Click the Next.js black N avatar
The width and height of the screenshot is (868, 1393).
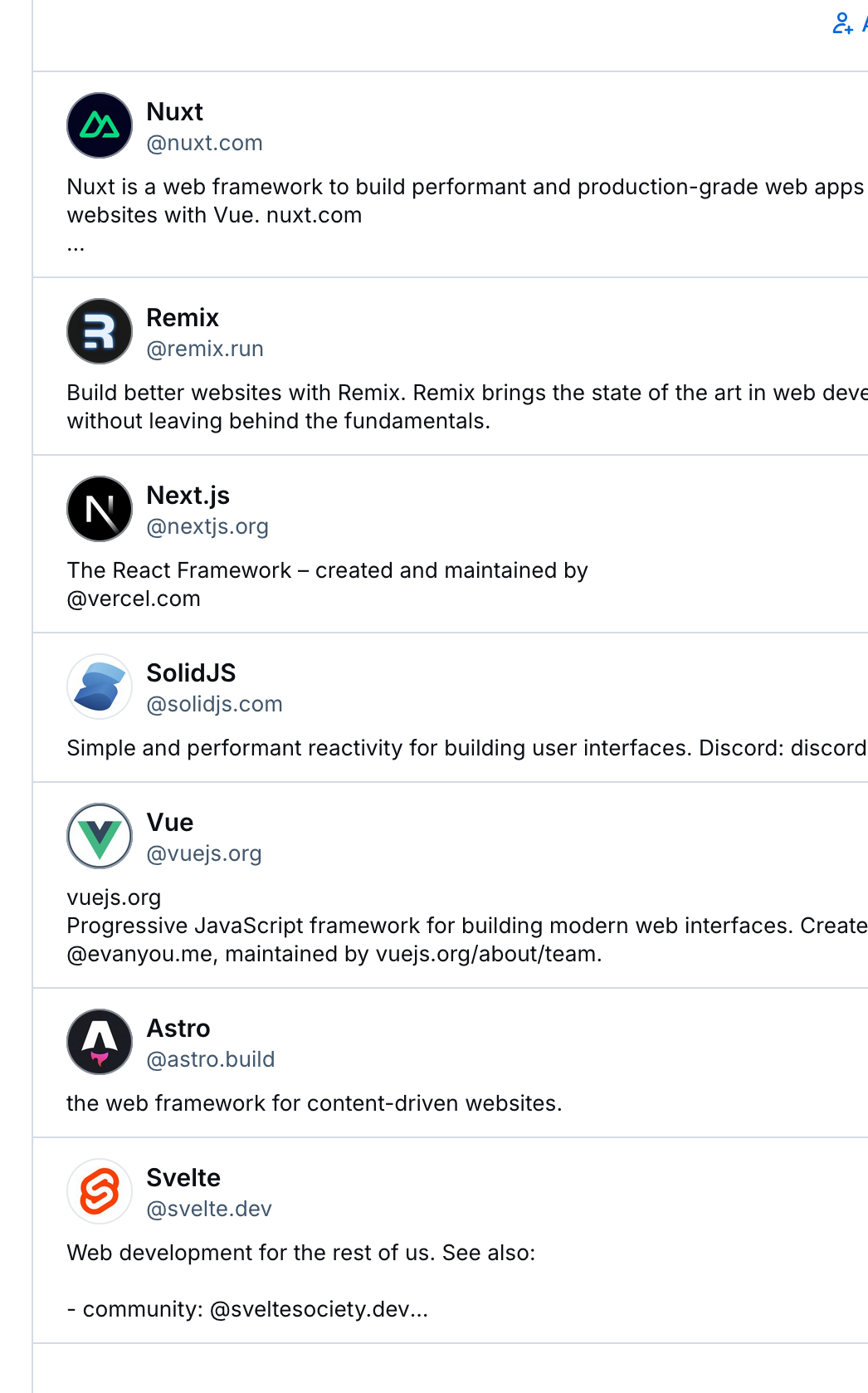click(100, 509)
